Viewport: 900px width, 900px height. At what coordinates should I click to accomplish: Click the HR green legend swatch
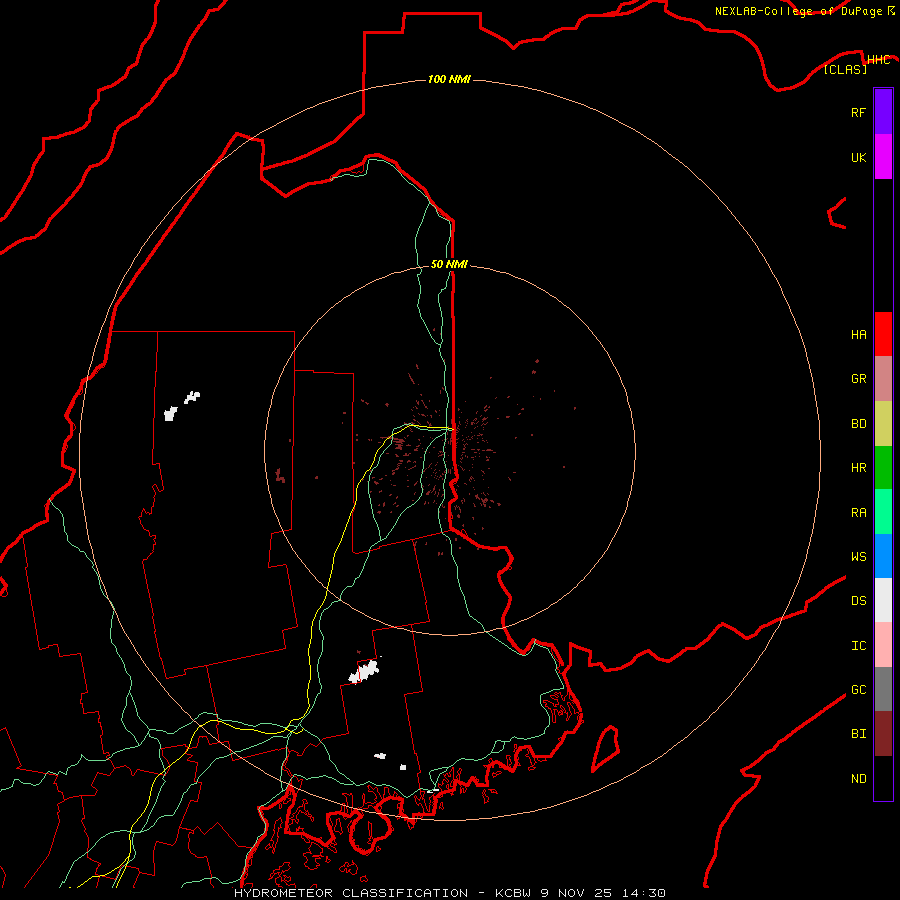tap(883, 468)
